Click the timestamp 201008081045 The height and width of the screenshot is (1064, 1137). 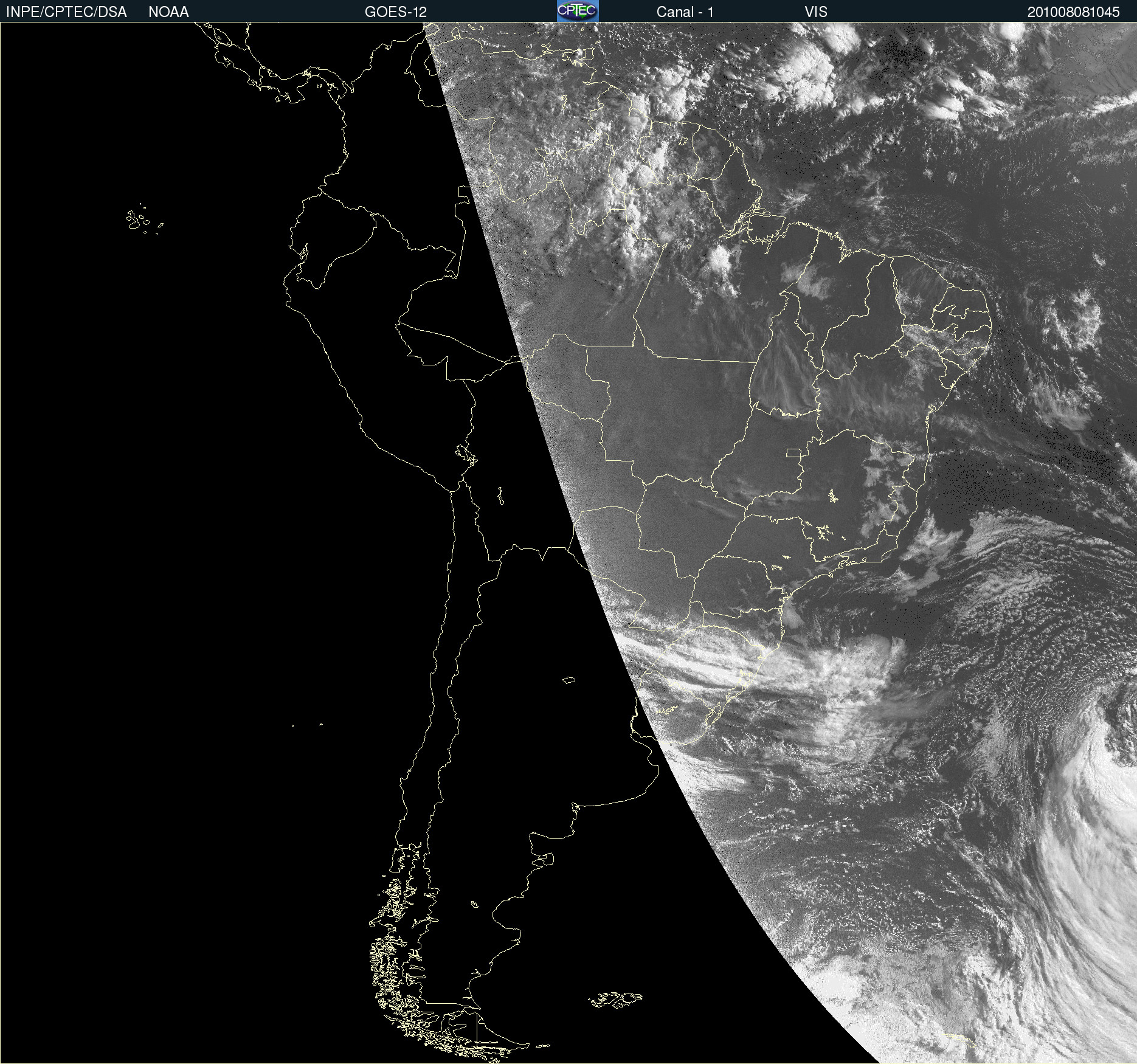tap(1074, 12)
